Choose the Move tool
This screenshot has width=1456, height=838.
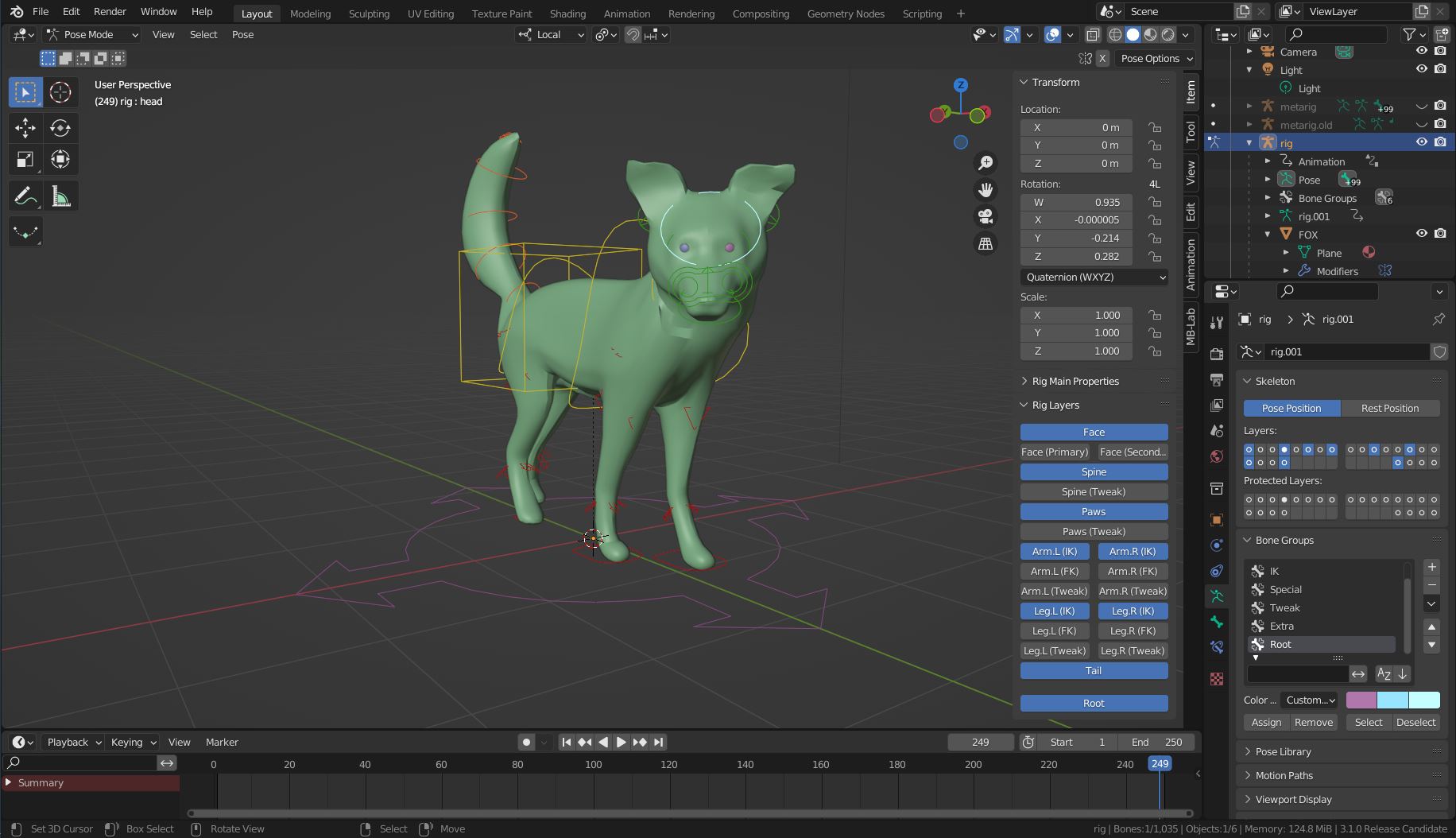pyautogui.click(x=25, y=127)
